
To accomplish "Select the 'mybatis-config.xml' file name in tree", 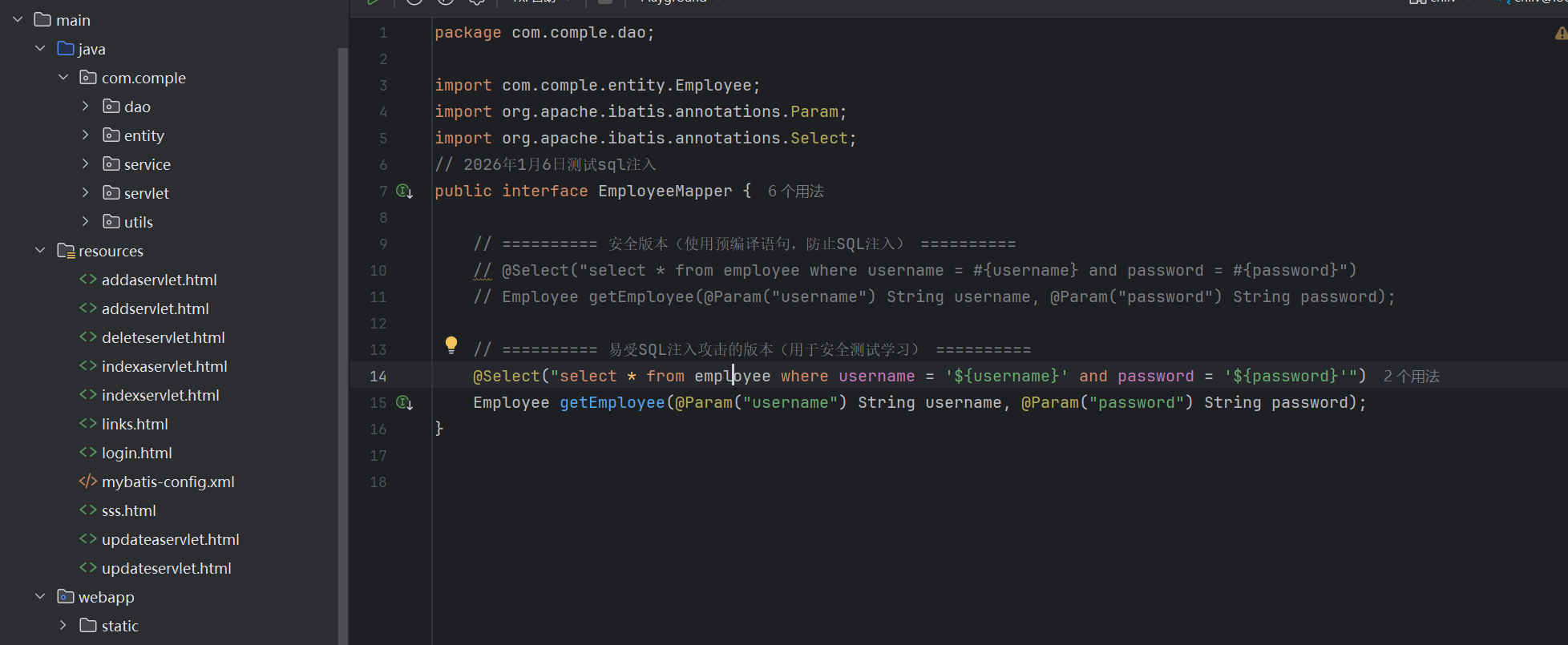I will pos(168,482).
